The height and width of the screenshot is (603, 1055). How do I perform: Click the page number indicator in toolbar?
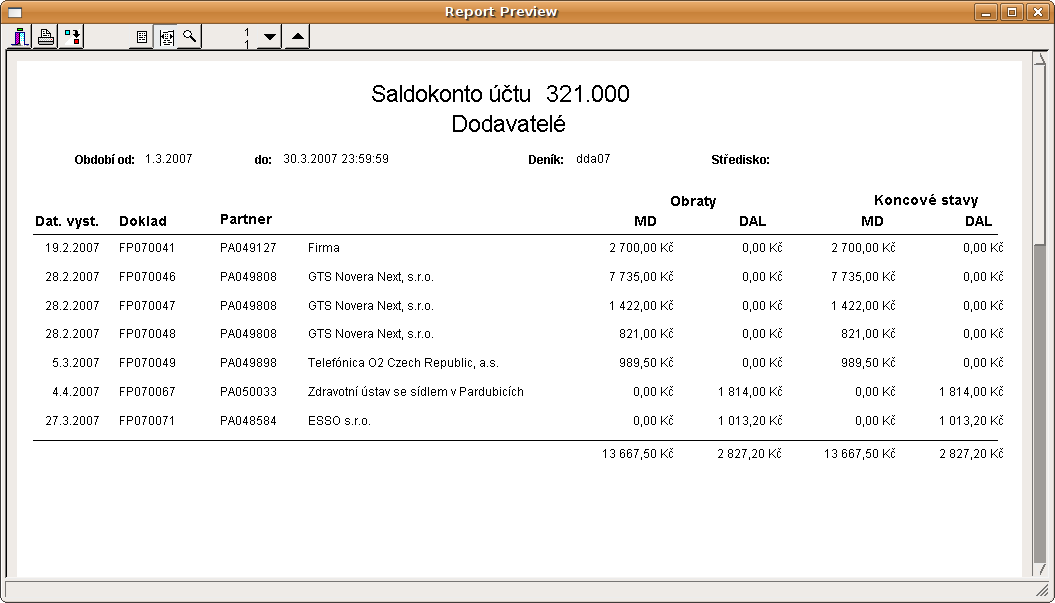click(246, 37)
